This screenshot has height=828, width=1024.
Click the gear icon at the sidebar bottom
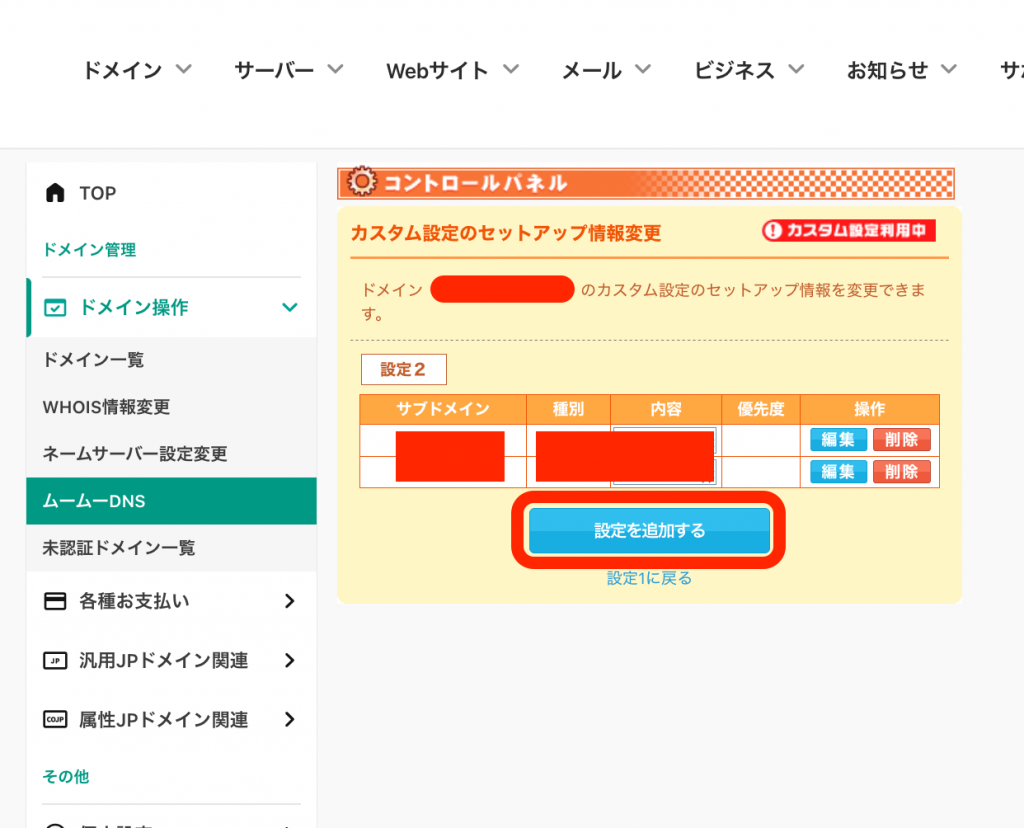[57, 823]
